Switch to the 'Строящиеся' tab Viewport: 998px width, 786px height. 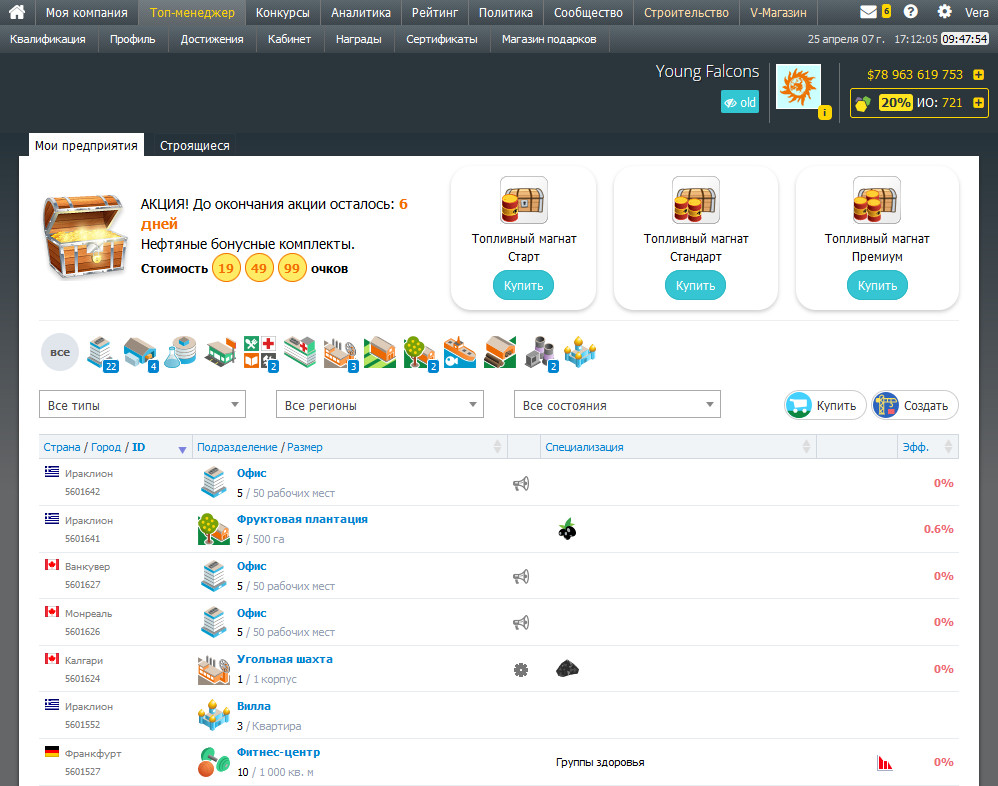[195, 146]
